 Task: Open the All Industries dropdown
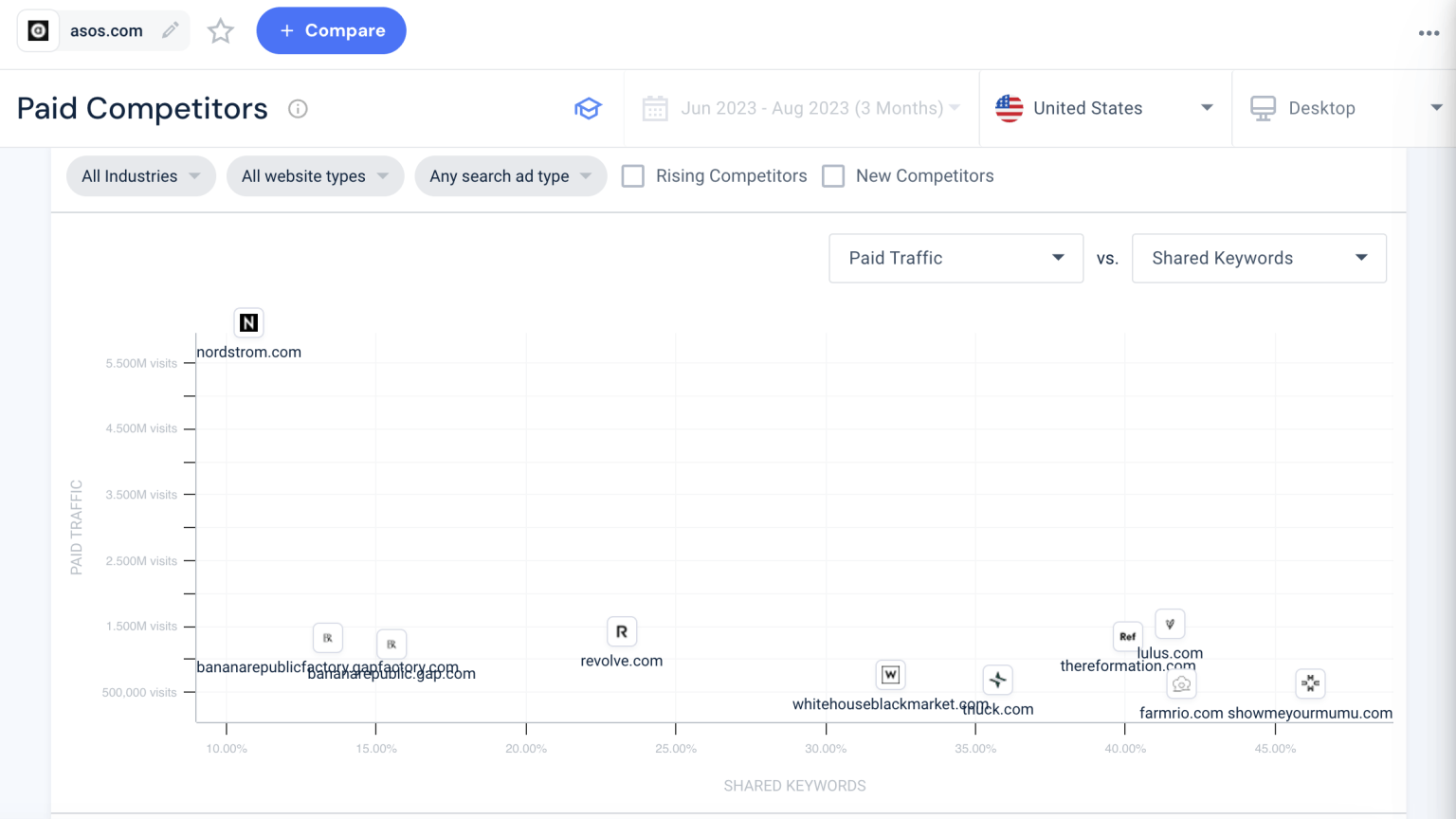click(x=140, y=175)
